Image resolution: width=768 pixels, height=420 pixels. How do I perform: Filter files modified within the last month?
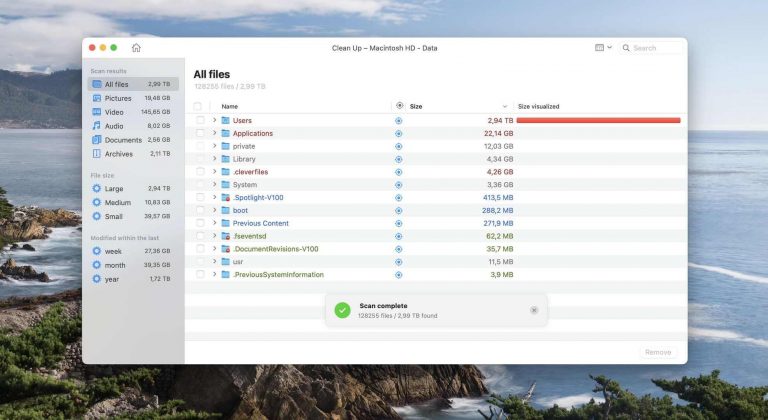tap(114, 265)
